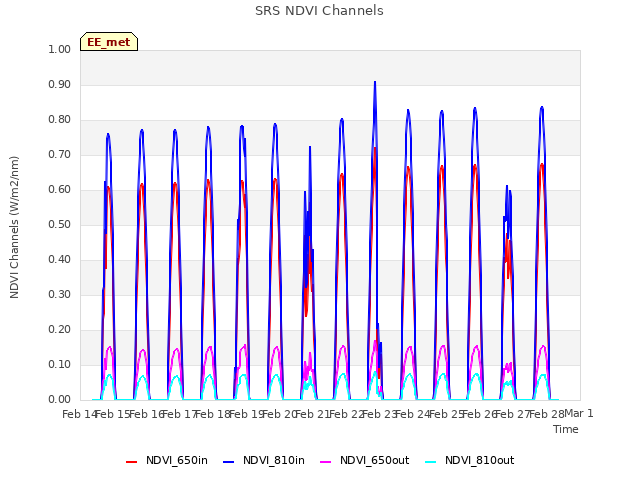Click the 0.60 y-axis tick label
The width and height of the screenshot is (640, 480).
click(x=59, y=189)
